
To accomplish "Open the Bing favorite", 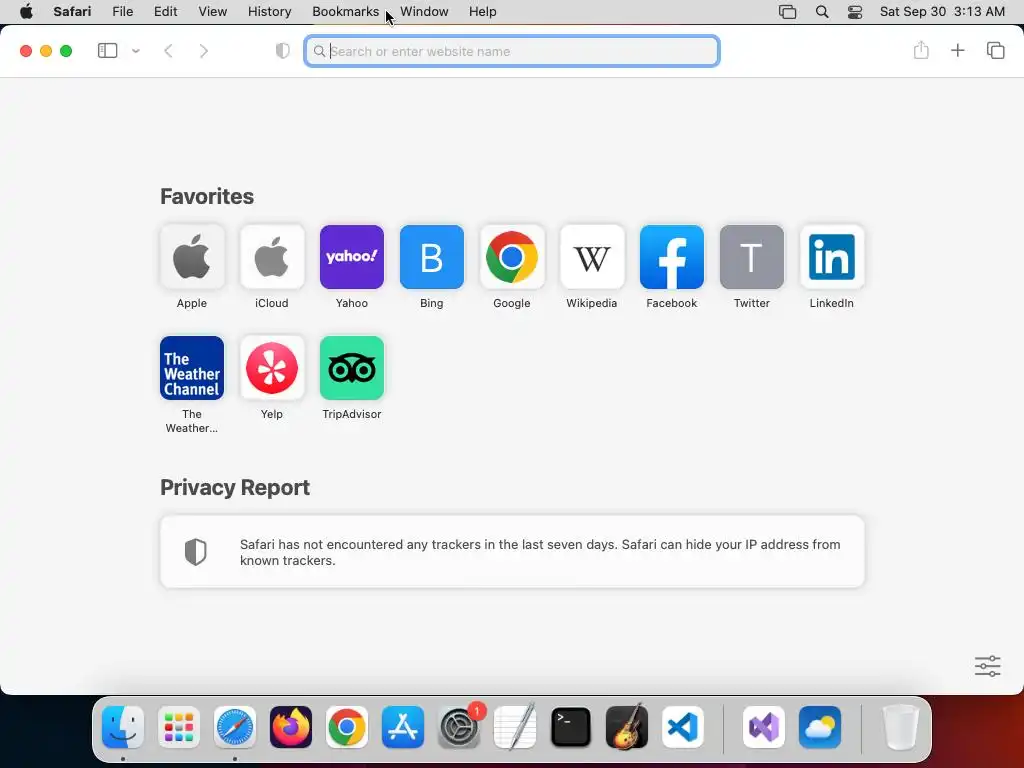I will pos(432,257).
